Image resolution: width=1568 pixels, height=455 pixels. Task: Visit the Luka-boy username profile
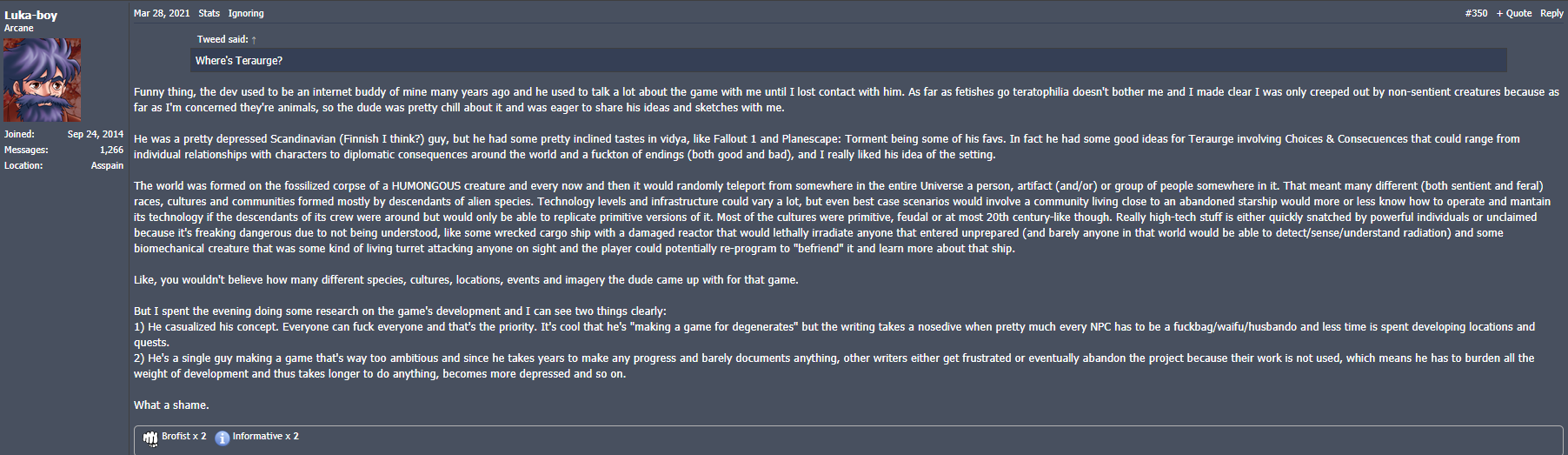pyautogui.click(x=31, y=15)
